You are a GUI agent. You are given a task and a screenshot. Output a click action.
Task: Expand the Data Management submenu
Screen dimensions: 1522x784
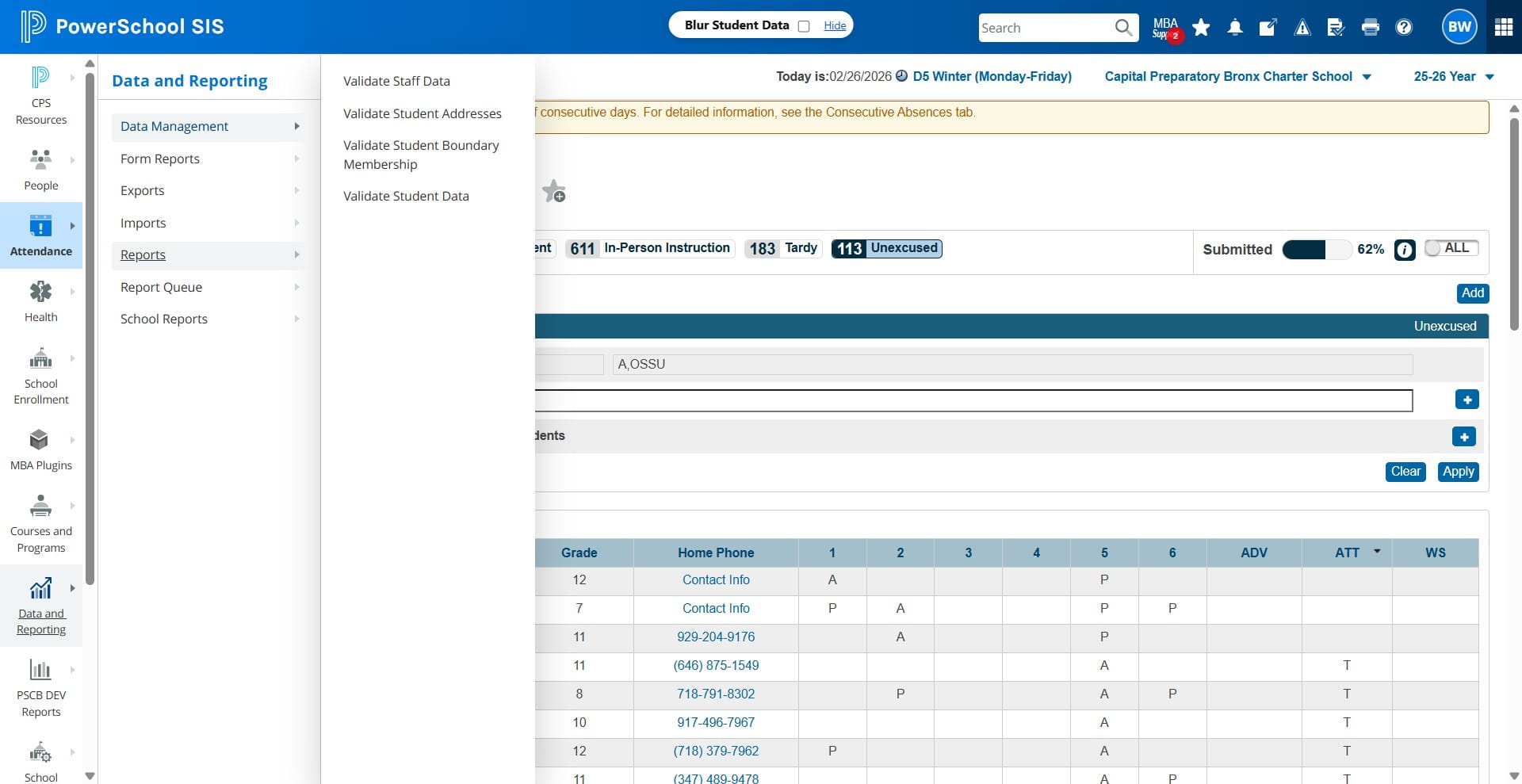click(x=208, y=127)
